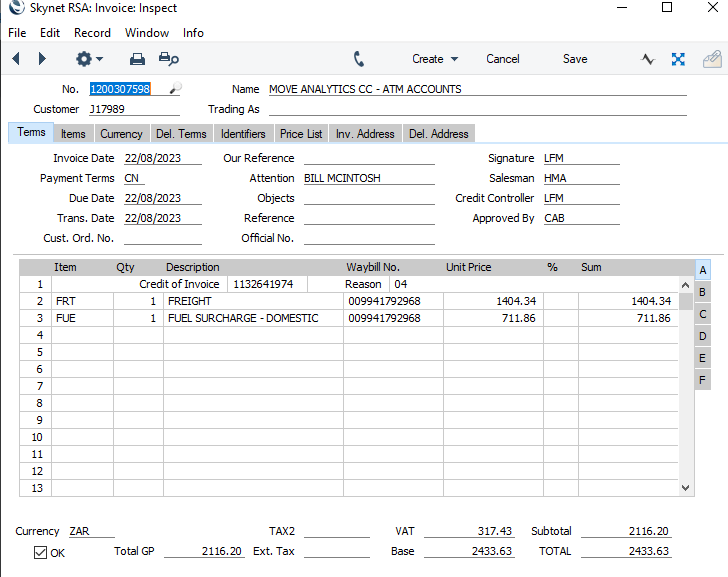Switch to the Terms tab
The width and height of the screenshot is (728, 577).
tap(31, 132)
